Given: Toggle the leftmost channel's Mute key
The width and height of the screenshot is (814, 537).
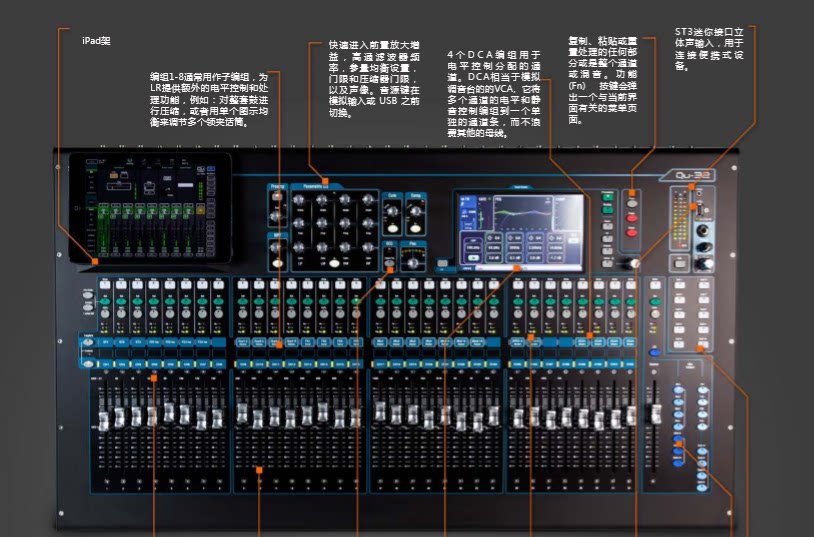Looking at the screenshot, I should tap(105, 285).
